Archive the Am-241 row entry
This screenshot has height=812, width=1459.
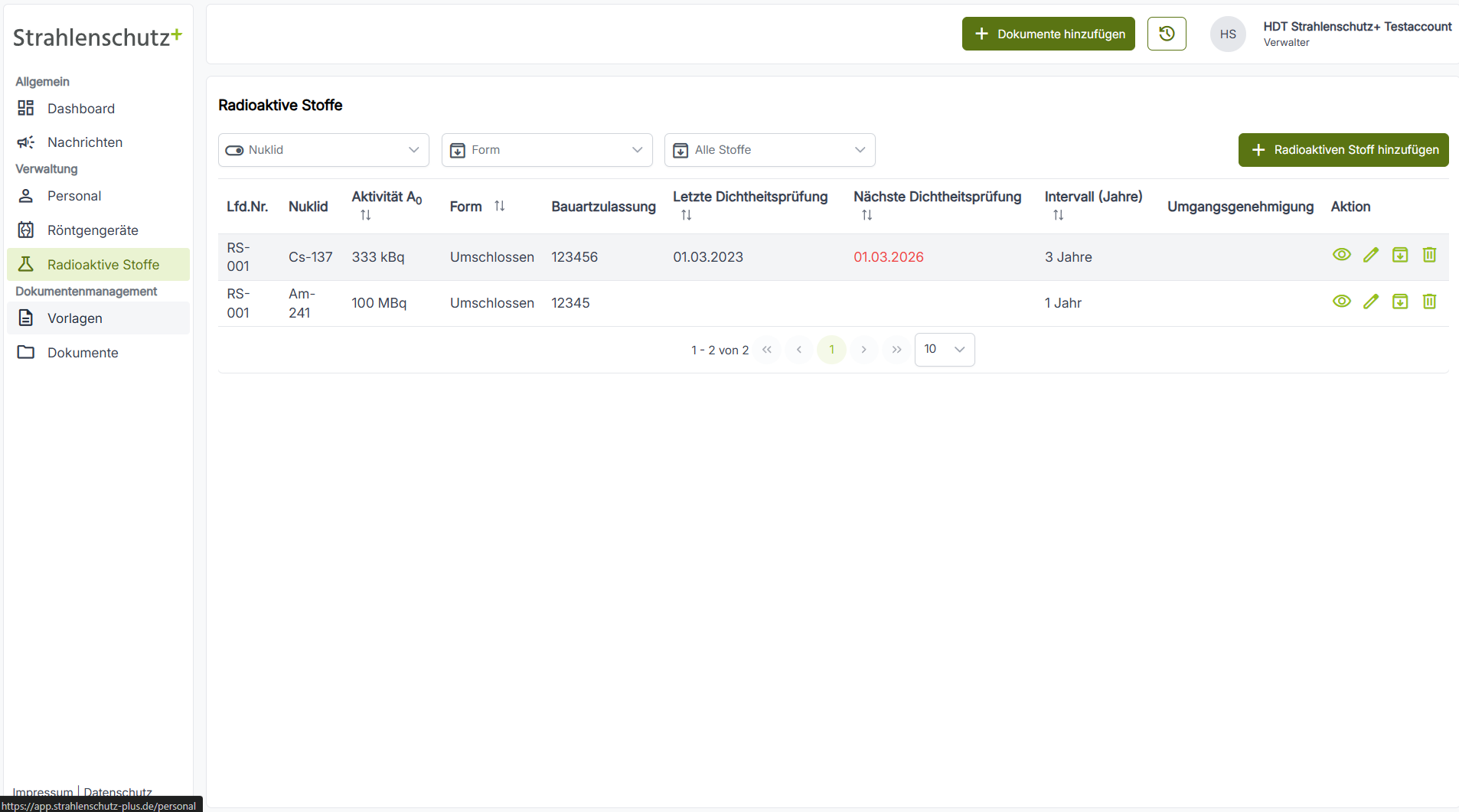tap(1400, 302)
